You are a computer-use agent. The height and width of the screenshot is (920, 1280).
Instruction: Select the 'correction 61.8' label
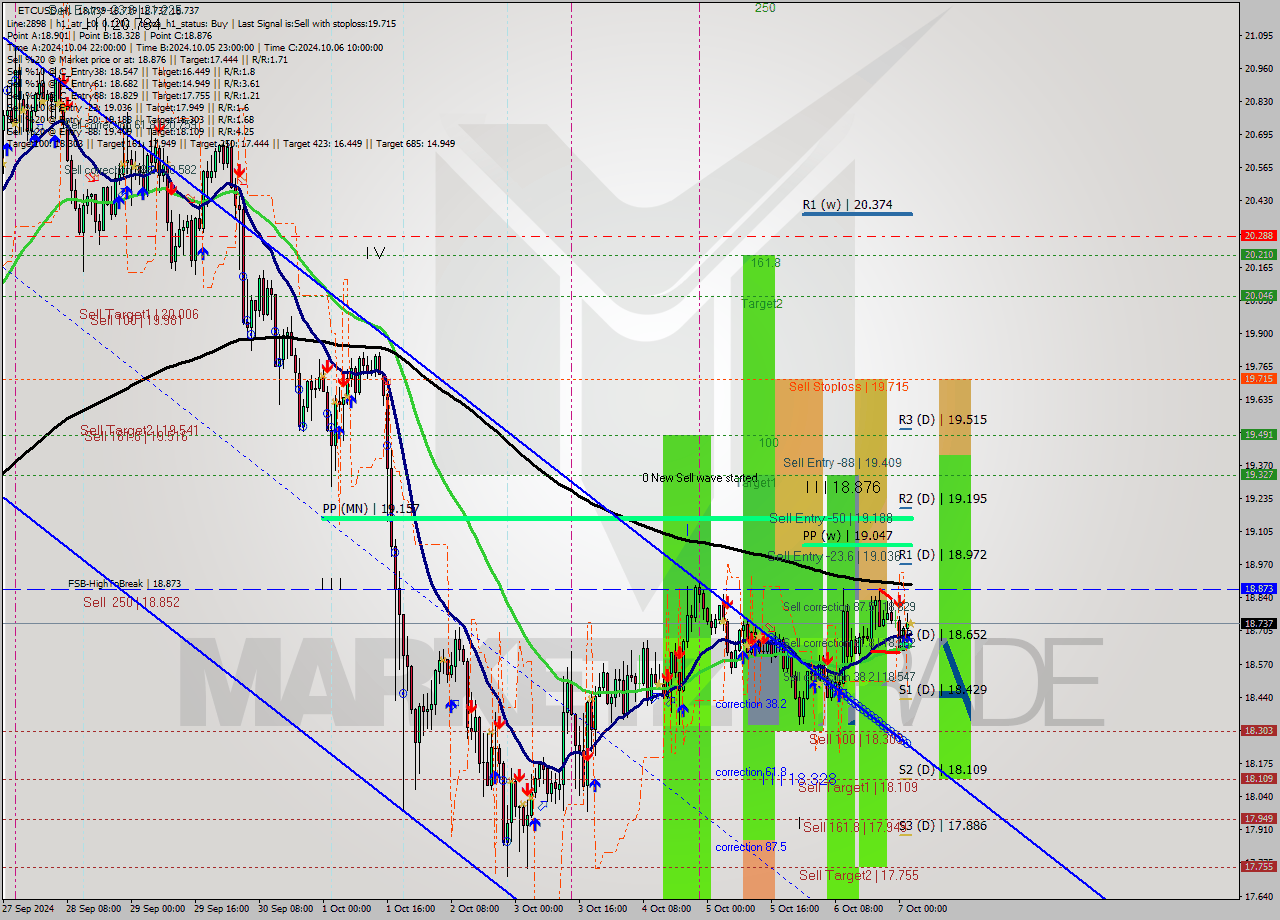click(751, 772)
